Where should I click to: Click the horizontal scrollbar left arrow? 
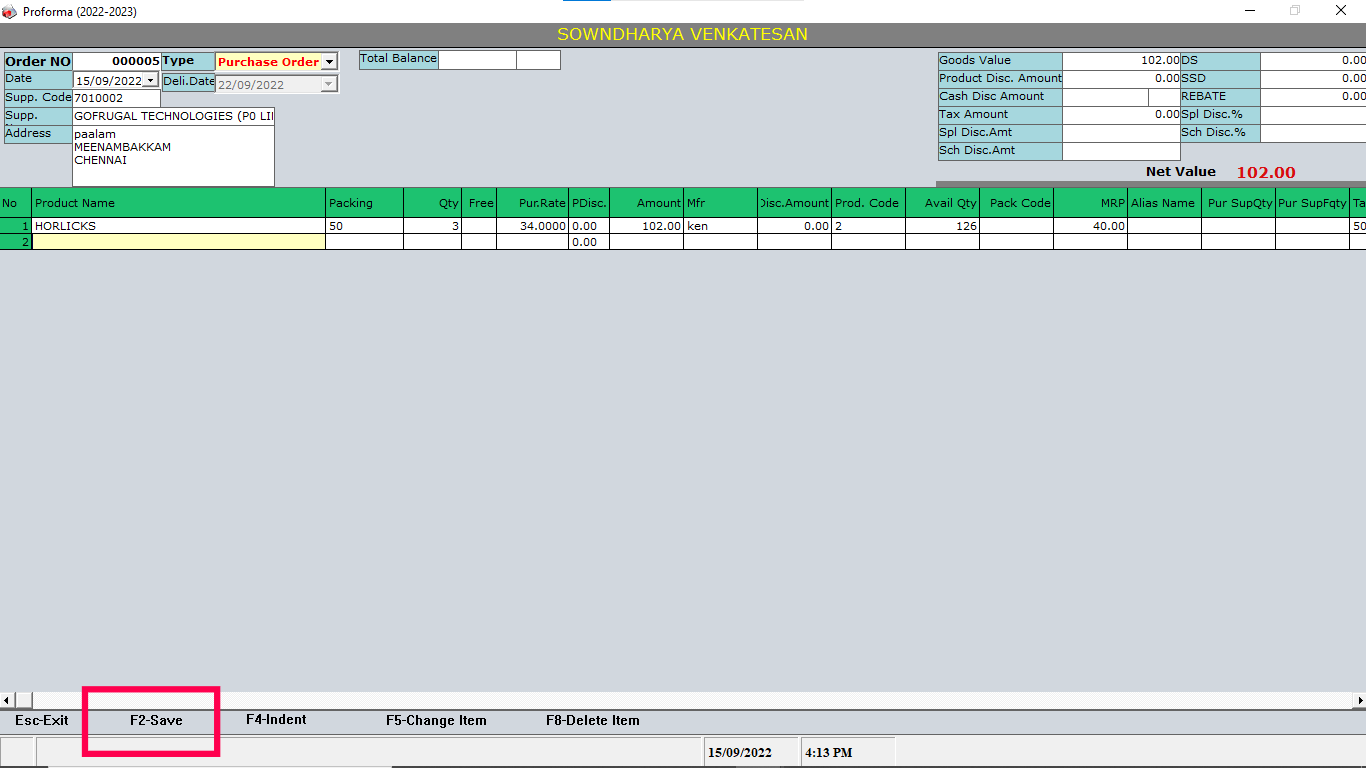[7, 700]
